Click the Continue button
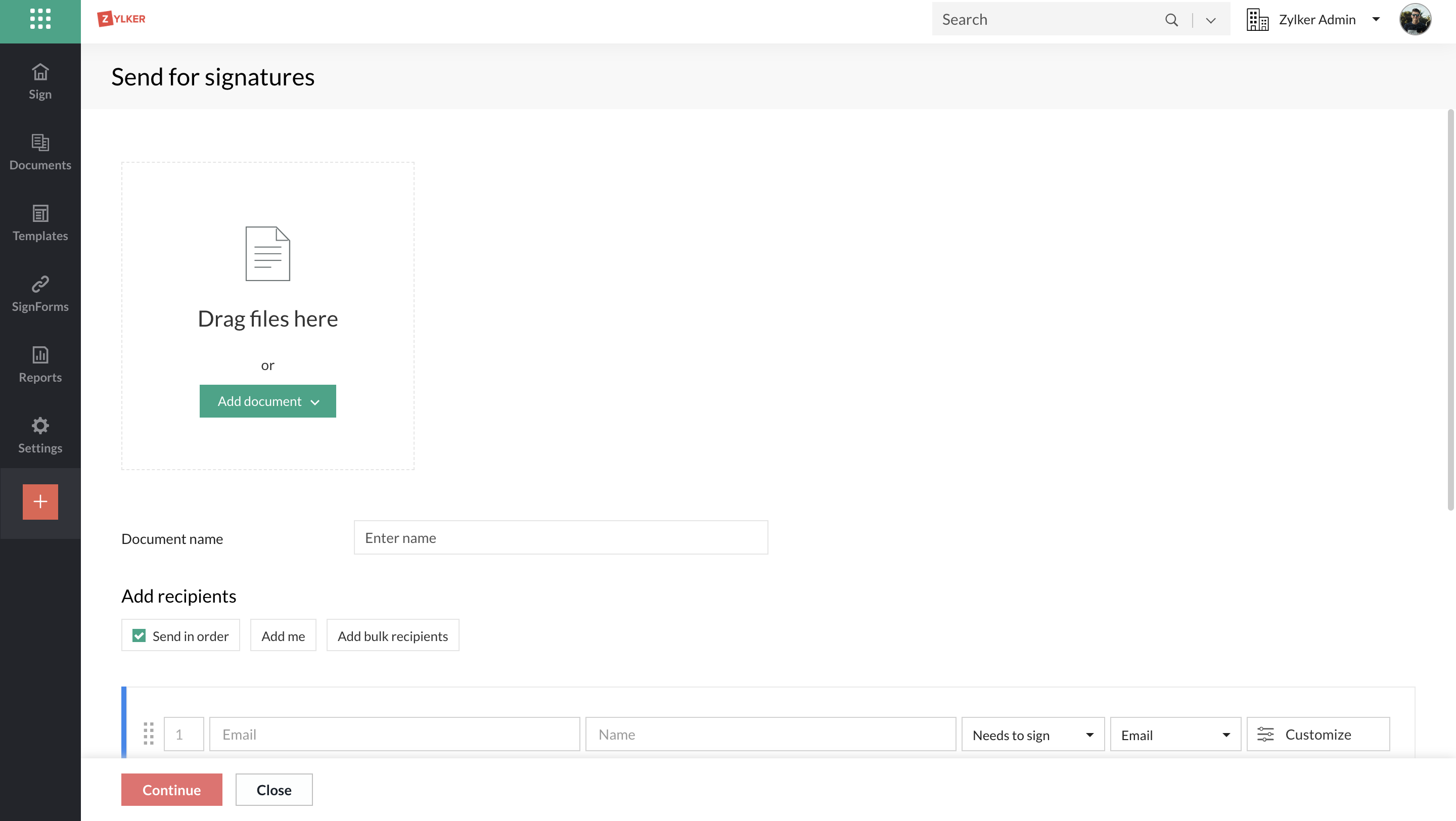This screenshot has height=821, width=1456. point(171,789)
